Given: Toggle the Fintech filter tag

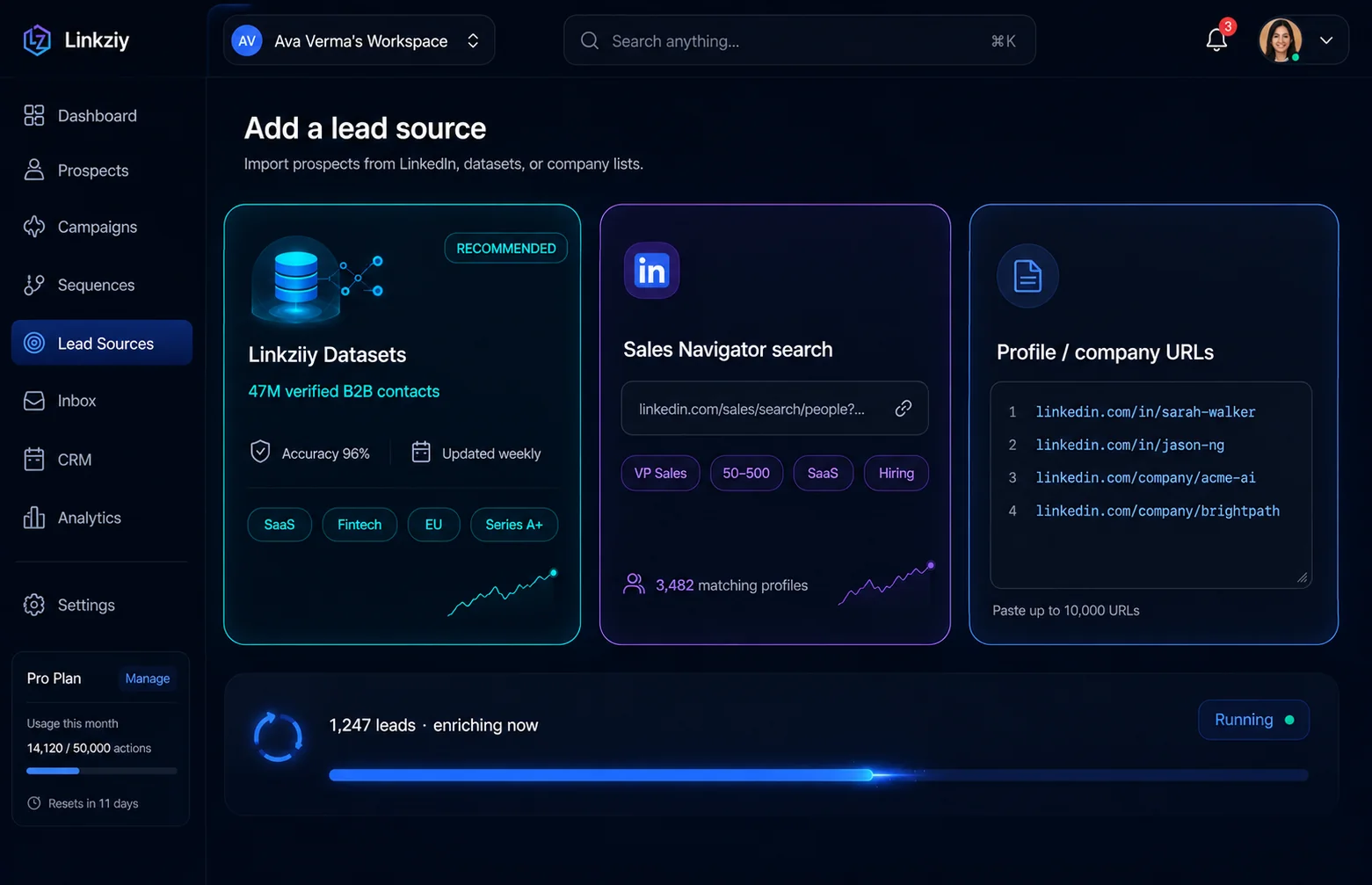Looking at the screenshot, I should pyautogui.click(x=359, y=525).
